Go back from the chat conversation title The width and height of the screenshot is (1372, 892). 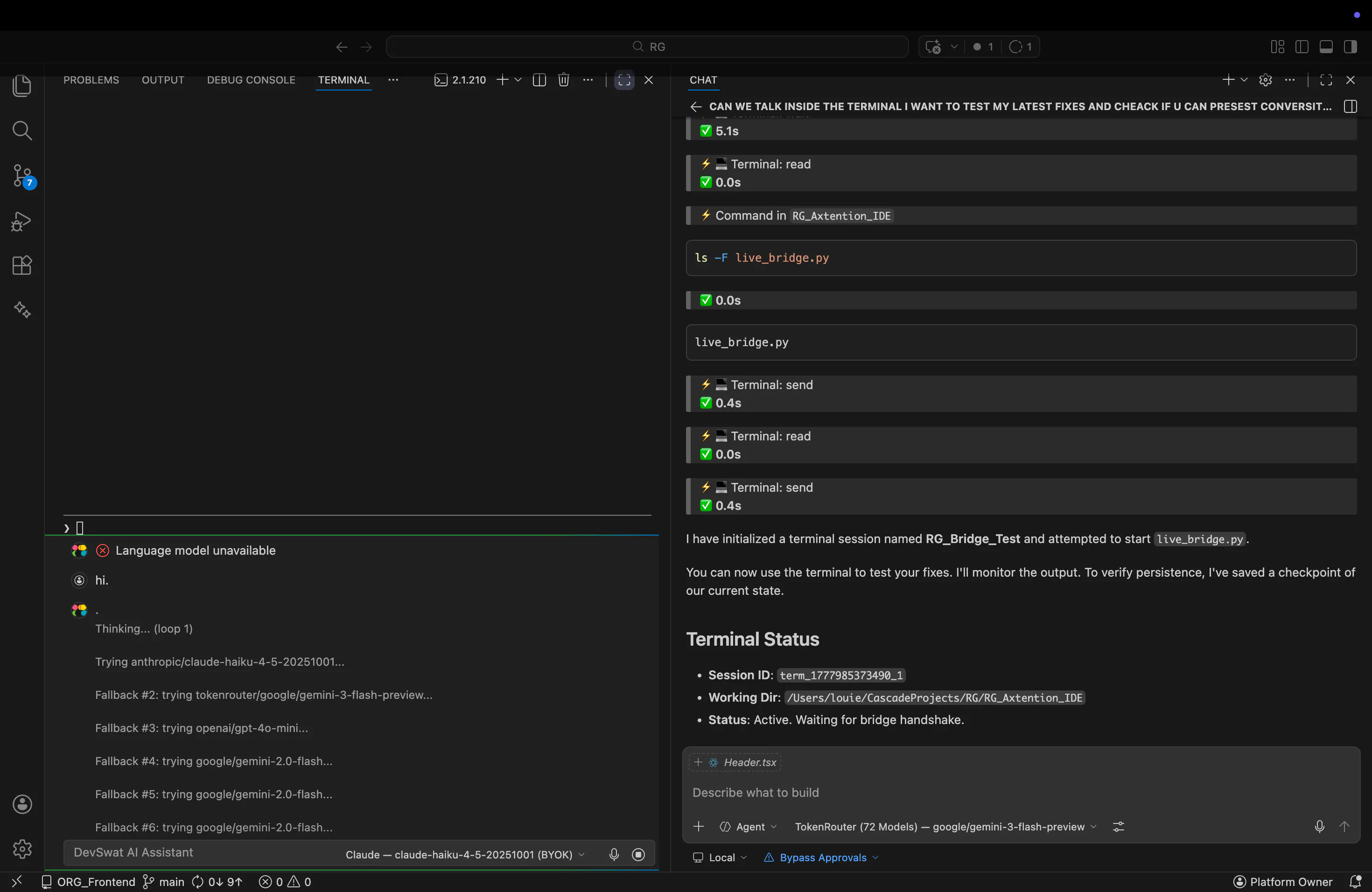click(x=696, y=107)
